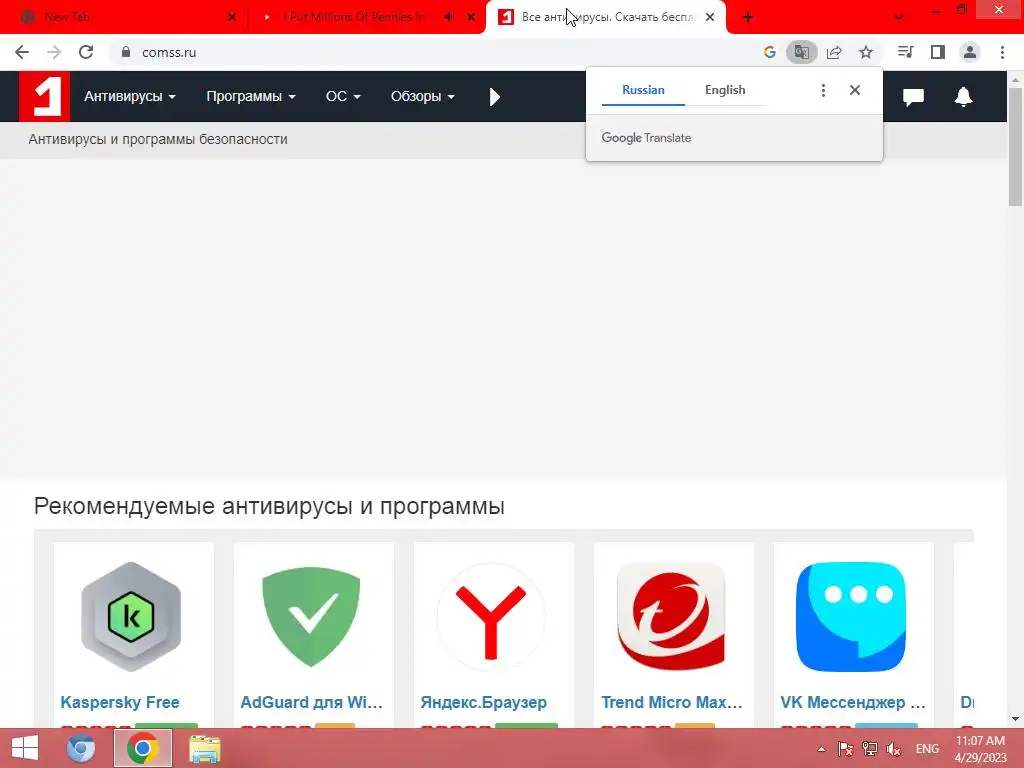The image size is (1024, 768).
Task: Click the scrollbar down arrow
Action: pos(1015,719)
